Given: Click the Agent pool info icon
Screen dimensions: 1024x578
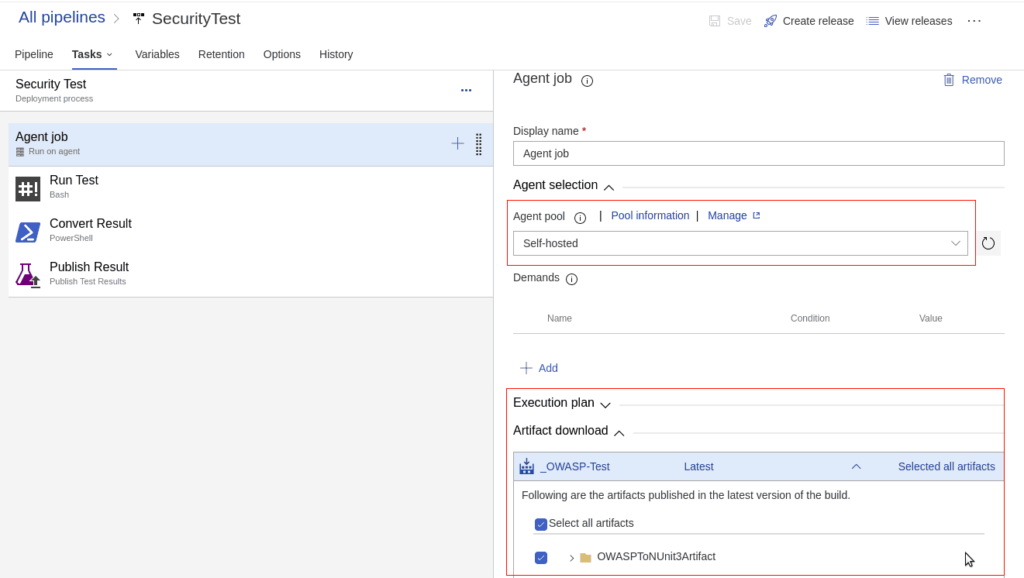Looking at the screenshot, I should coord(580,217).
